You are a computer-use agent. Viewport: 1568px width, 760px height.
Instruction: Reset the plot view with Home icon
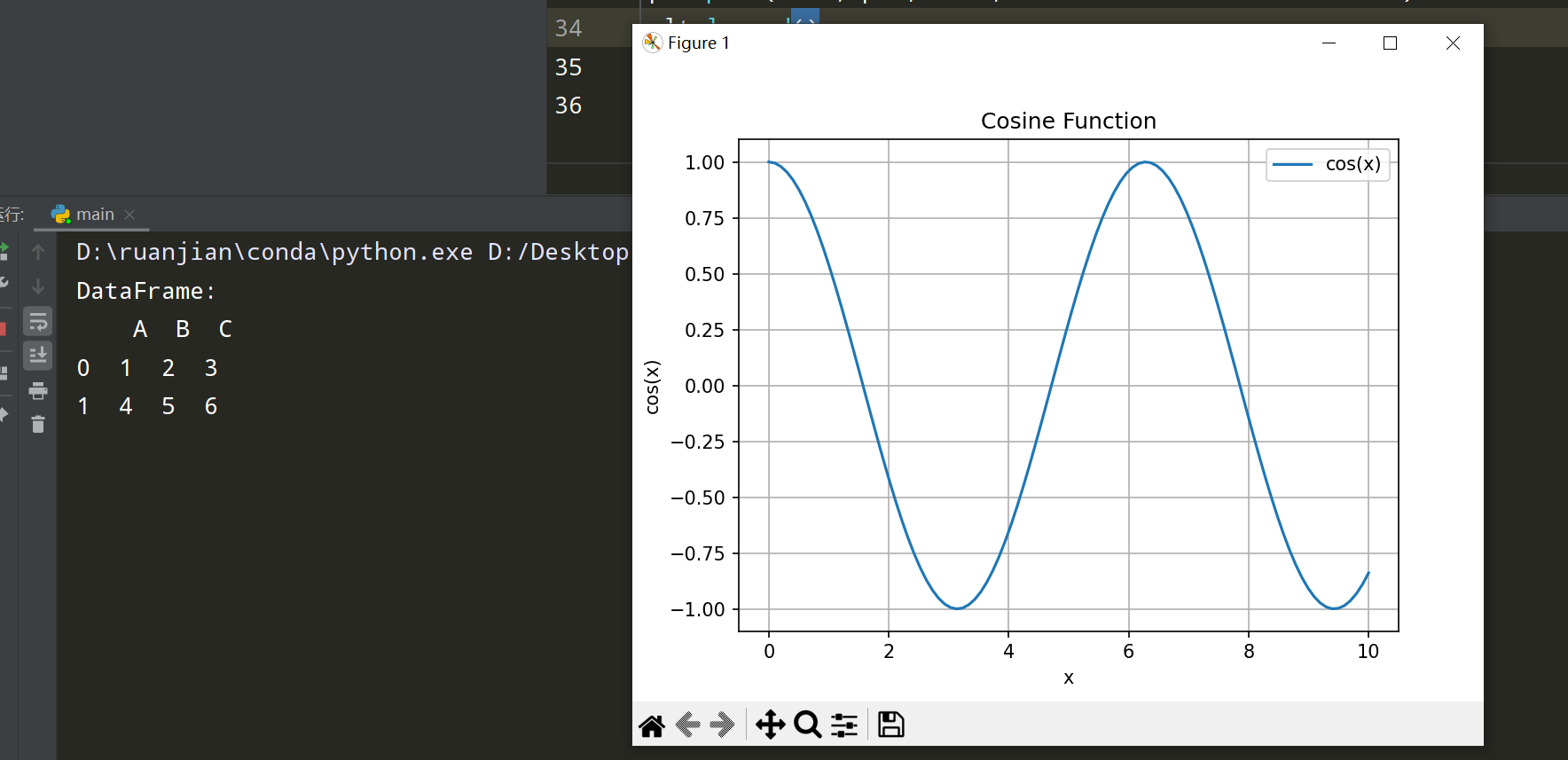[x=652, y=725]
